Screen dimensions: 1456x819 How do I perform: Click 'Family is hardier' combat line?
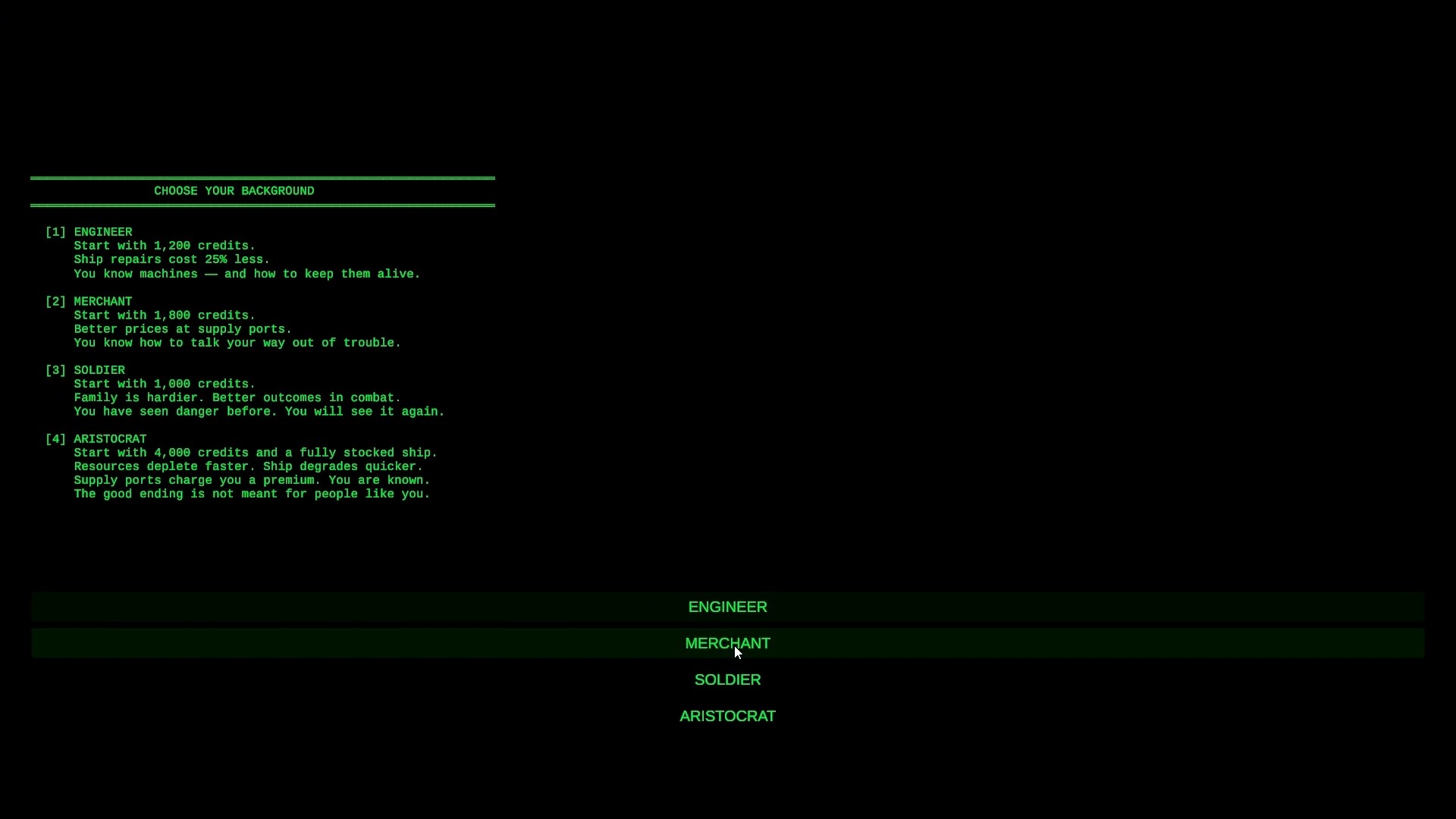click(237, 397)
